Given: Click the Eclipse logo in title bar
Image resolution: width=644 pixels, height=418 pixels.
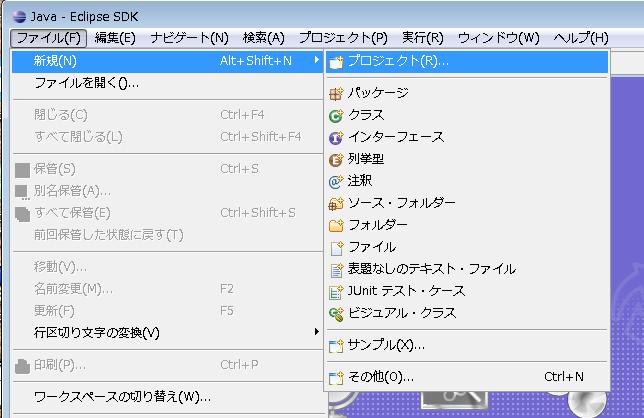Looking at the screenshot, I should pyautogui.click(x=19, y=16).
